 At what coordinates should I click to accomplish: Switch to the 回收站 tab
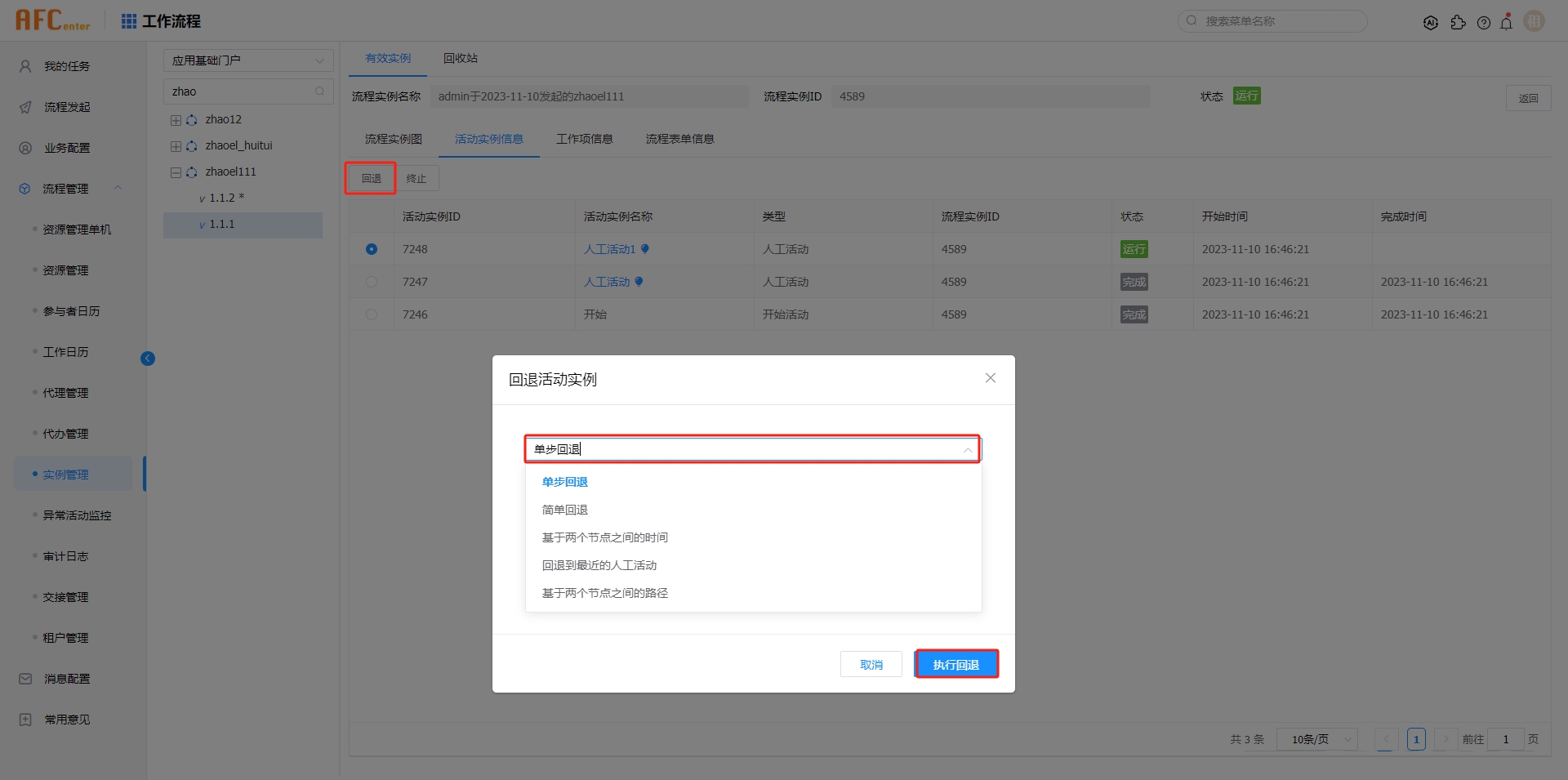point(460,58)
